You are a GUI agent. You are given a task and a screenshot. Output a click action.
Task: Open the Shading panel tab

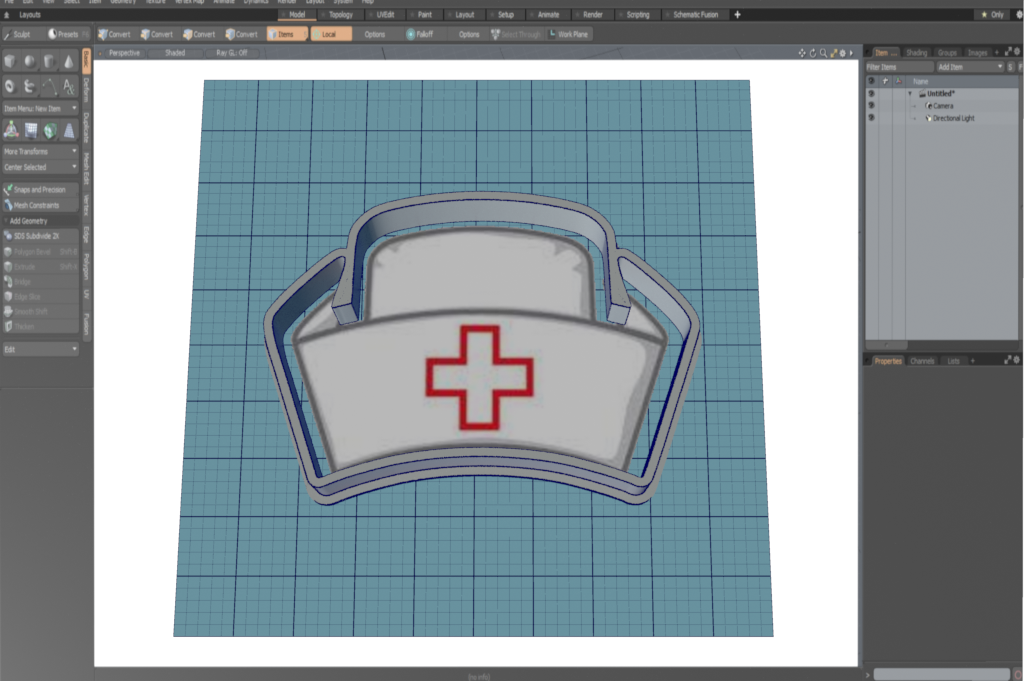click(916, 52)
